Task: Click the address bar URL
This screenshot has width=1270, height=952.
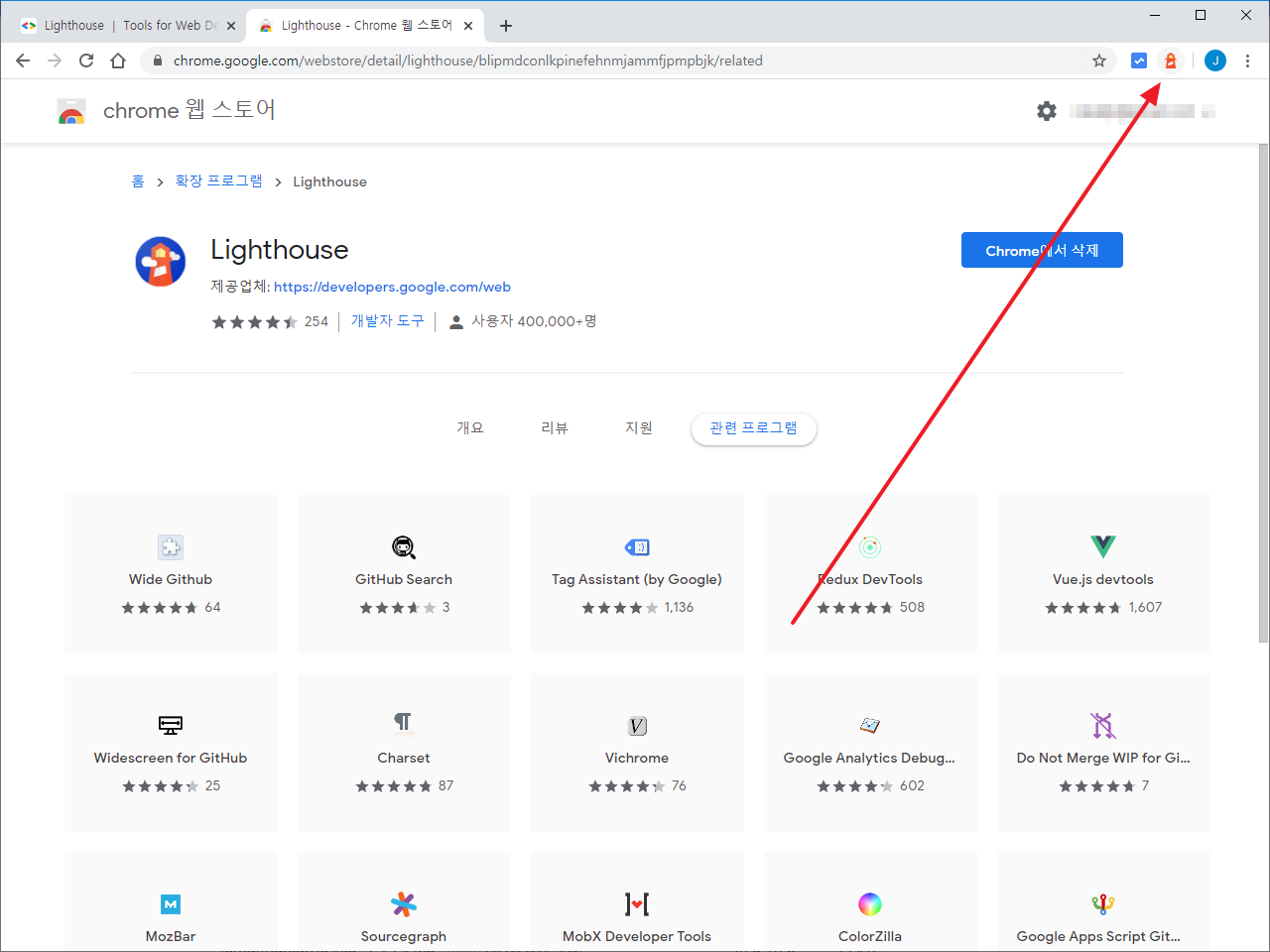Action: 468,60
